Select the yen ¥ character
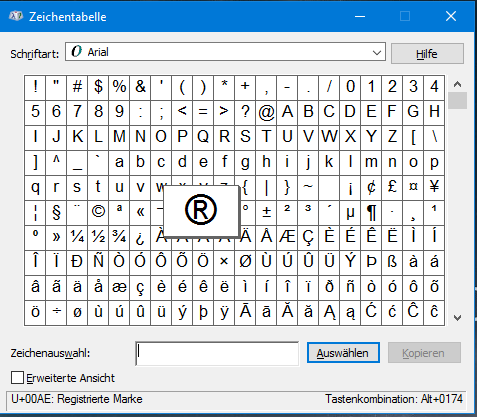Image resolution: width=477 pixels, height=417 pixels. click(x=434, y=188)
